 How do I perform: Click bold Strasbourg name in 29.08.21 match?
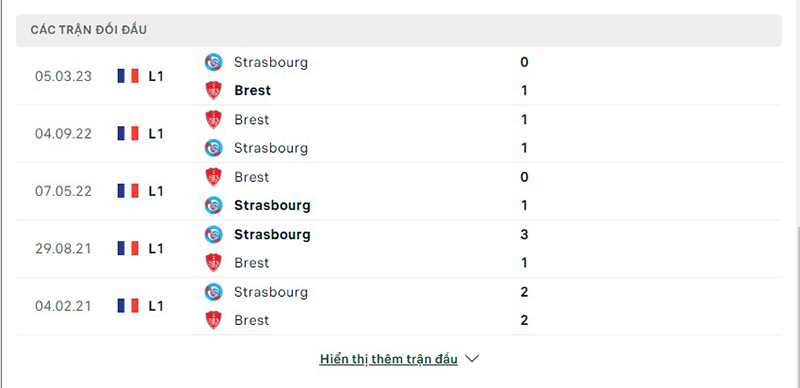[272, 234]
